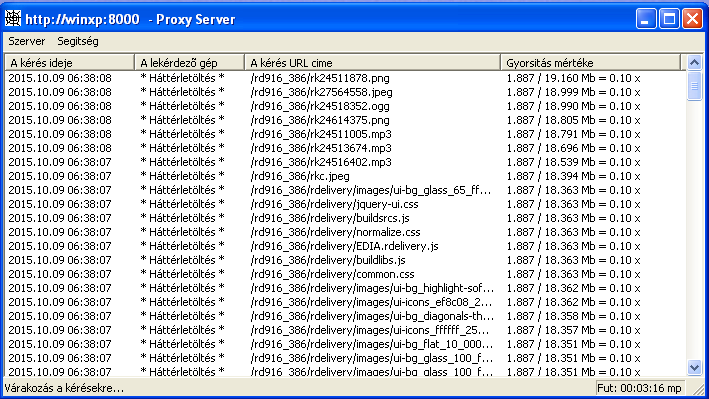The height and width of the screenshot is (399, 709).
Task: Open the Segítség menu
Action: coord(78,42)
